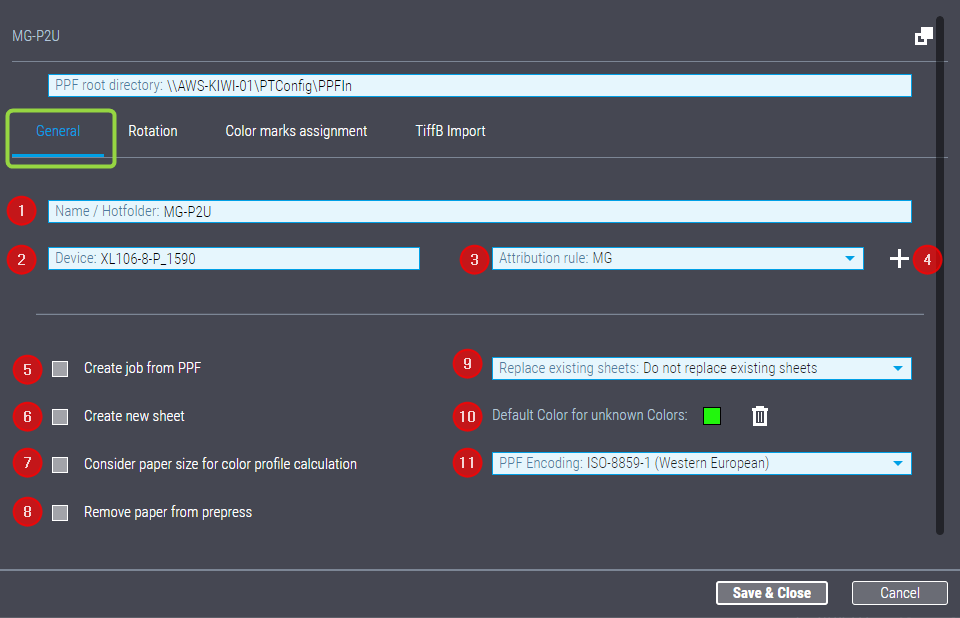Toggle Remove paper from prepress
This screenshot has height=618, width=960.
pyautogui.click(x=59, y=512)
